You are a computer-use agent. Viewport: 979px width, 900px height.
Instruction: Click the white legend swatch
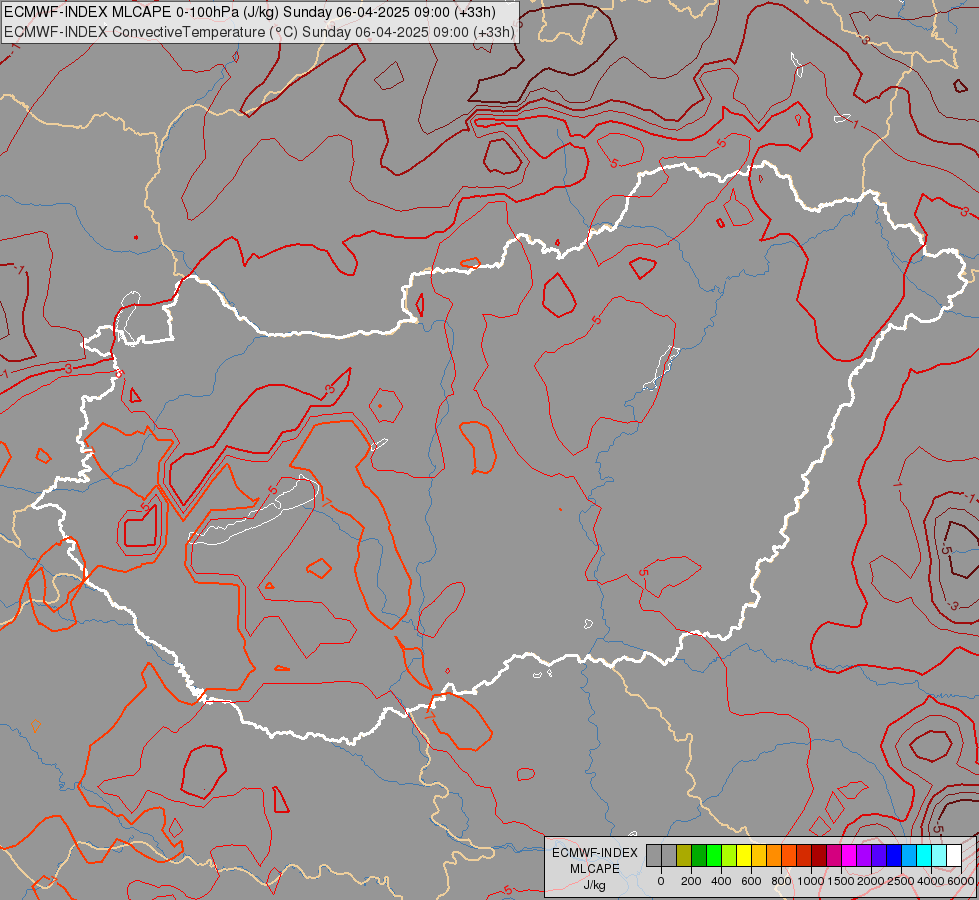tap(955, 856)
